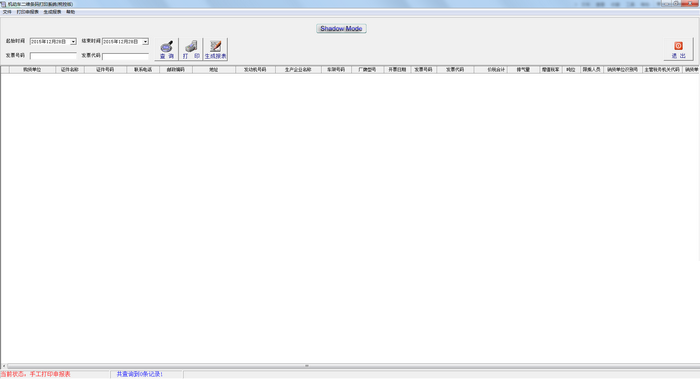Viewport: 700px width, 379px height.
Task: Click the 车架号码 column header
Action: [336, 70]
